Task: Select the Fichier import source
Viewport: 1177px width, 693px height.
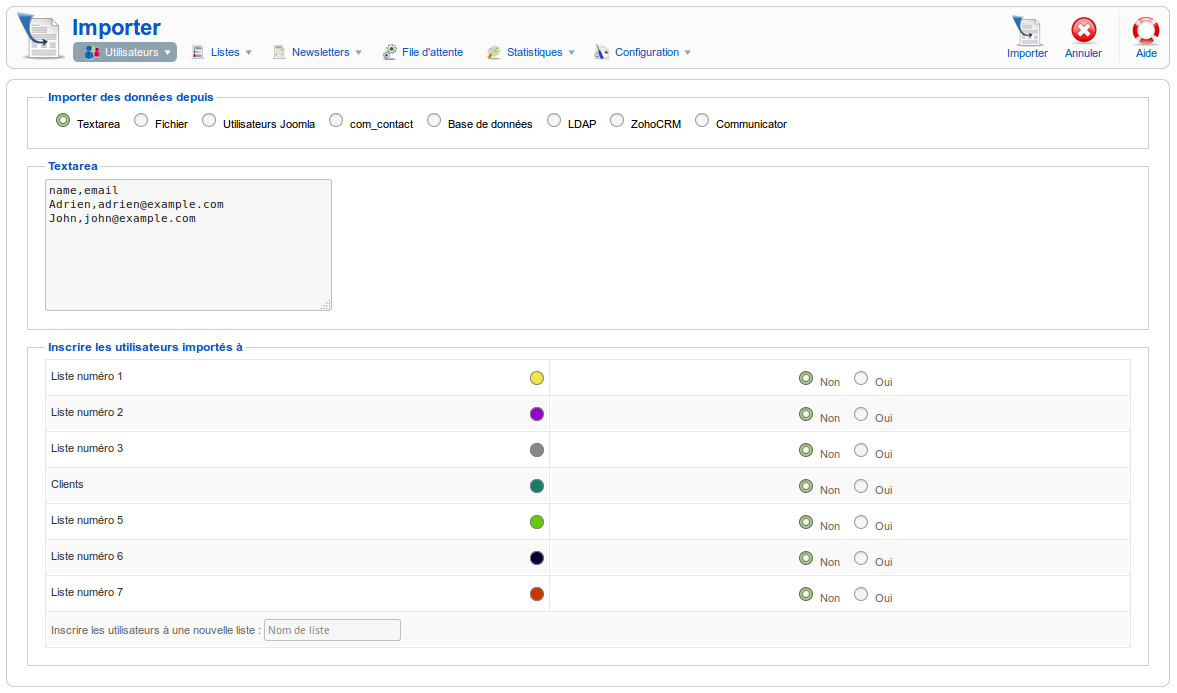Action: pos(141,121)
